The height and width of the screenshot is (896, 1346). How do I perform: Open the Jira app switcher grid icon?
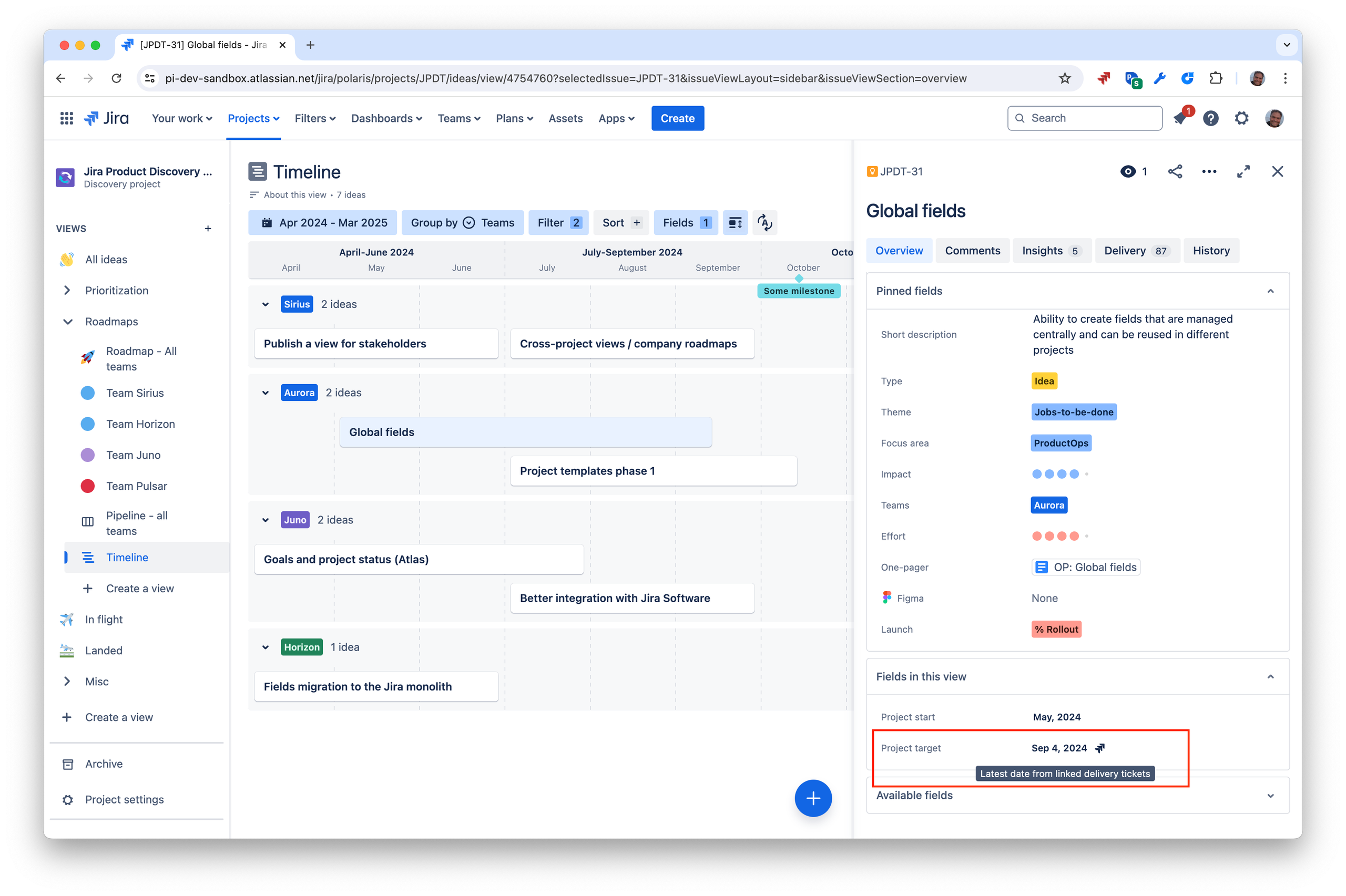pos(66,118)
